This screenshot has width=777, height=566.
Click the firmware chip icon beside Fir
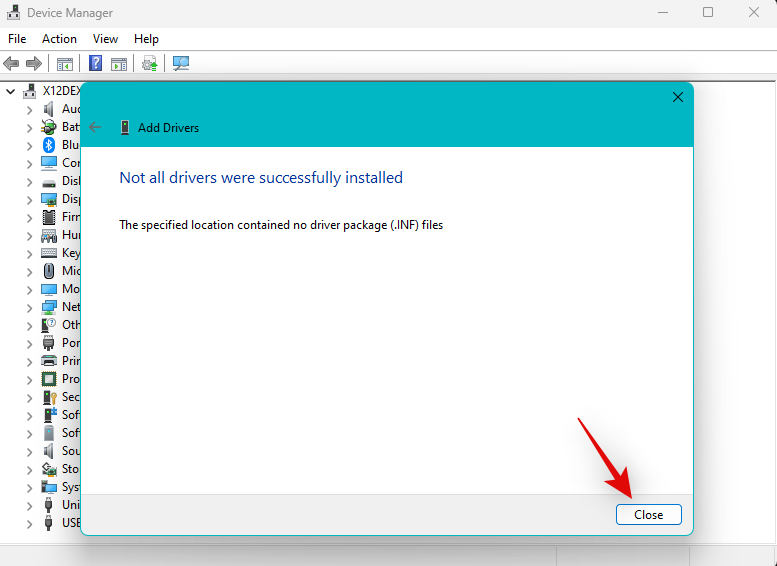tap(49, 217)
